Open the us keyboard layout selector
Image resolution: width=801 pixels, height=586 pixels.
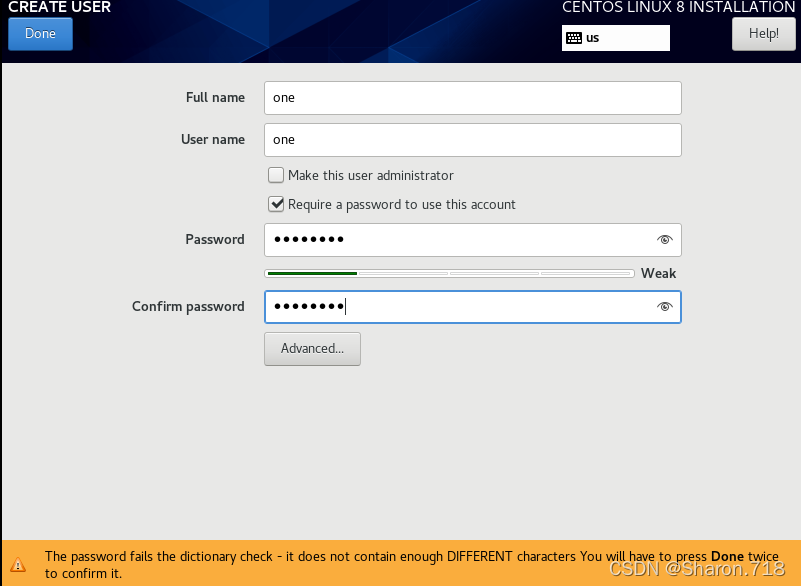click(616, 38)
